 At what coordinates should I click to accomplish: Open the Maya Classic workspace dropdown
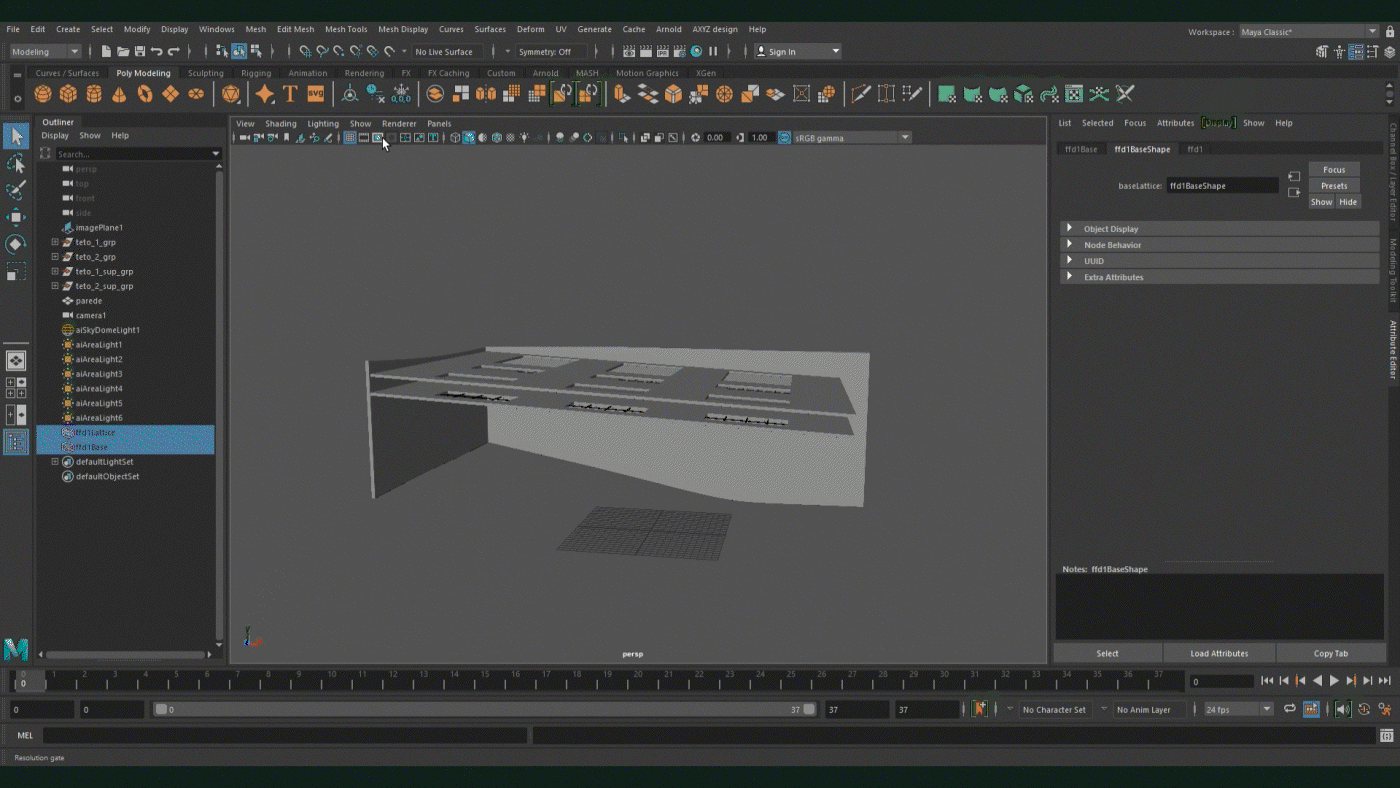(x=1309, y=32)
